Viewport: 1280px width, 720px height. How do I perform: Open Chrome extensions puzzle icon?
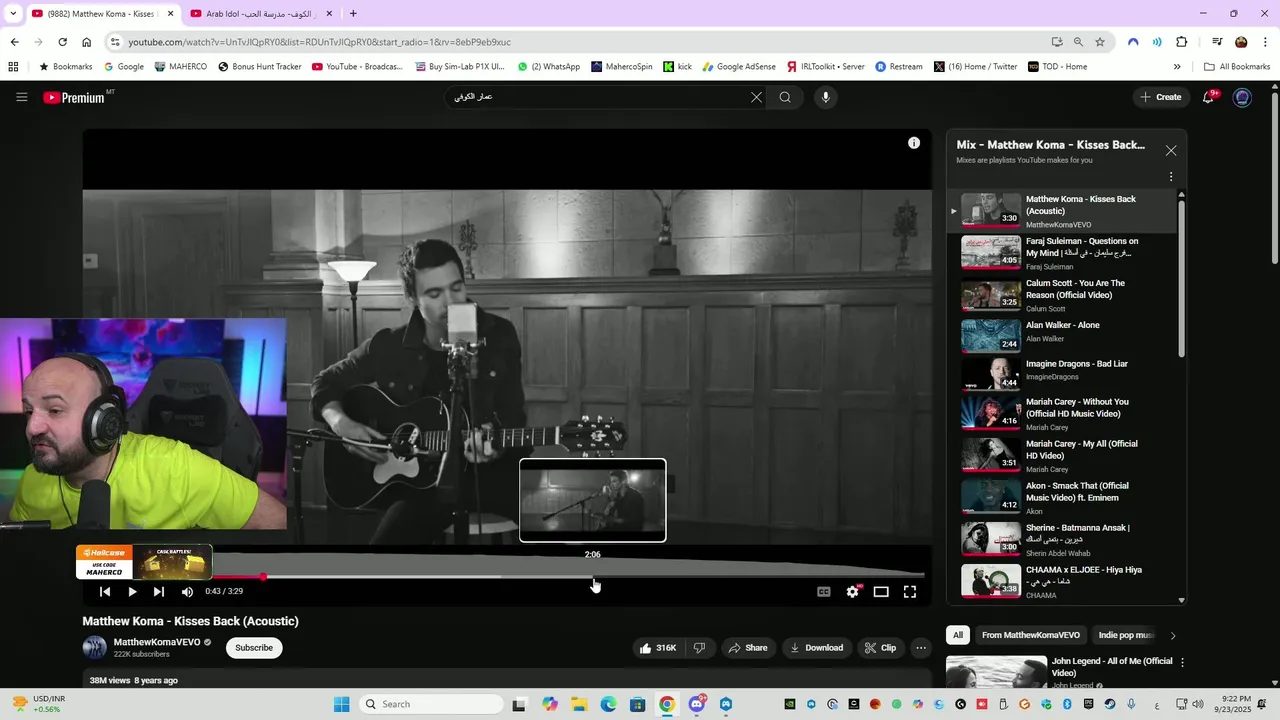click(1181, 42)
